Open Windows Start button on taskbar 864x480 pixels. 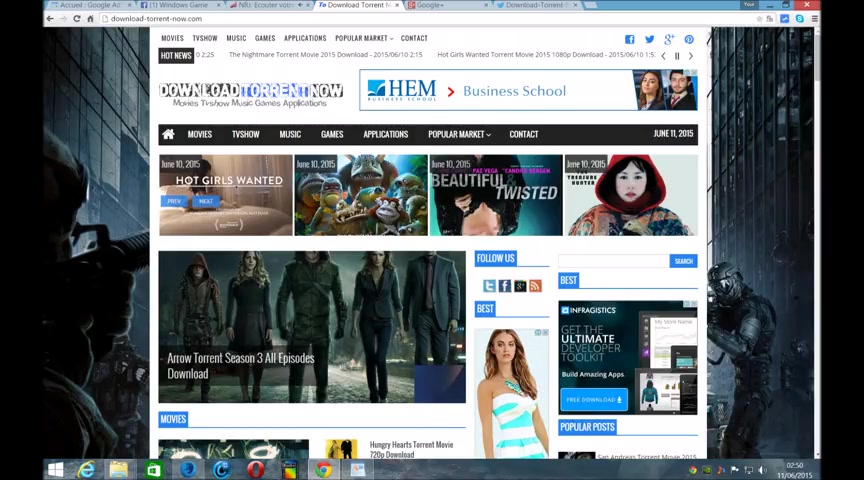pos(56,470)
